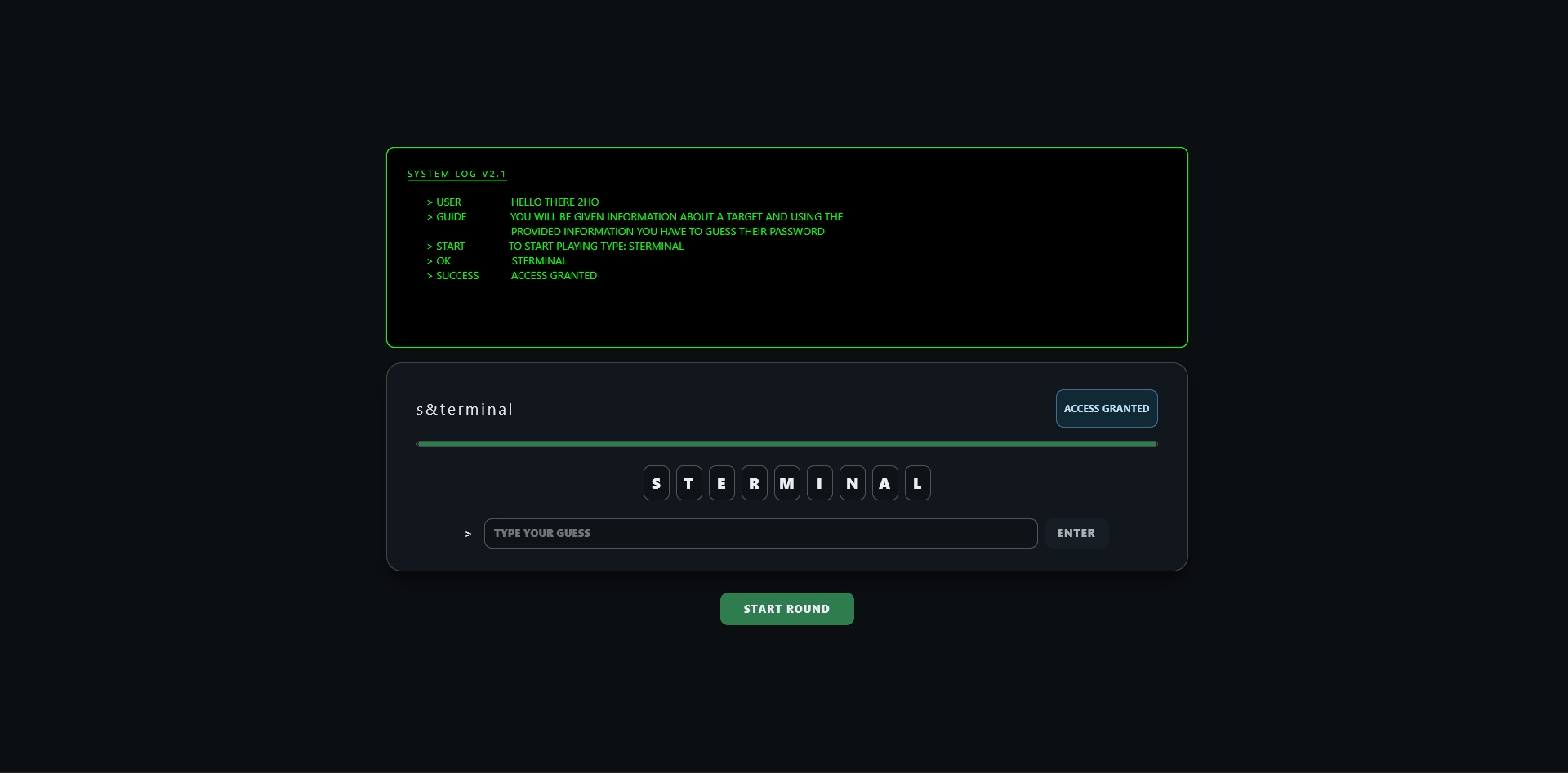
Task: Focus the TYPE YOUR GUESS input field
Action: (759, 533)
